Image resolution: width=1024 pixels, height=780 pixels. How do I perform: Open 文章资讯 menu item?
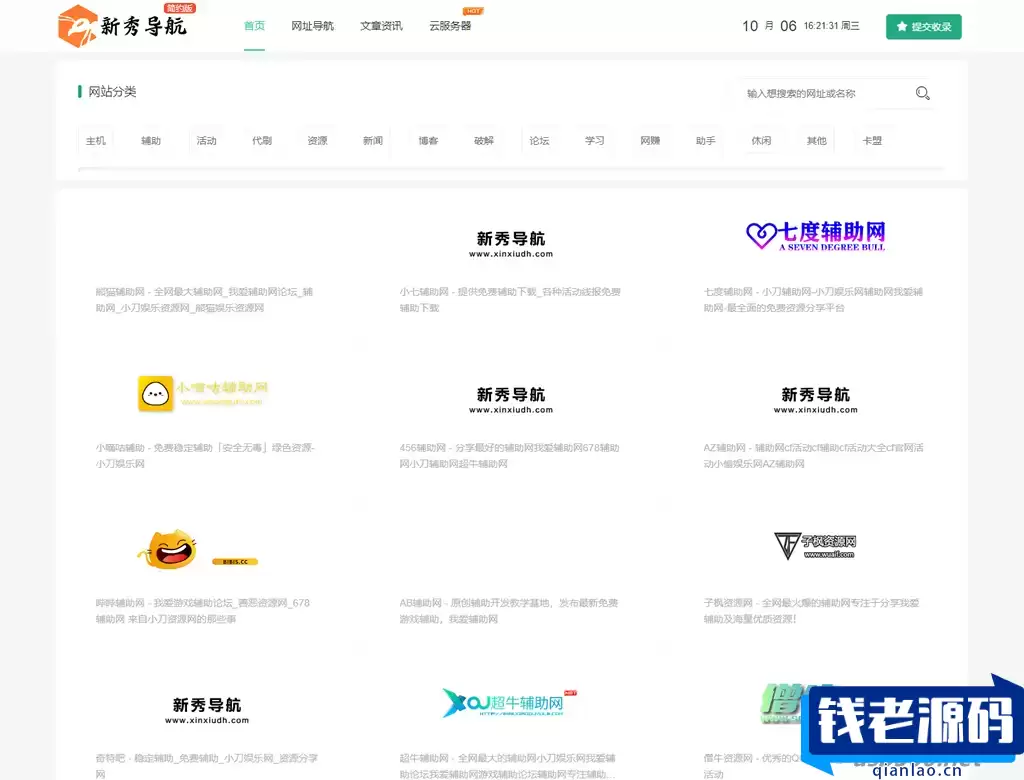pos(381,26)
